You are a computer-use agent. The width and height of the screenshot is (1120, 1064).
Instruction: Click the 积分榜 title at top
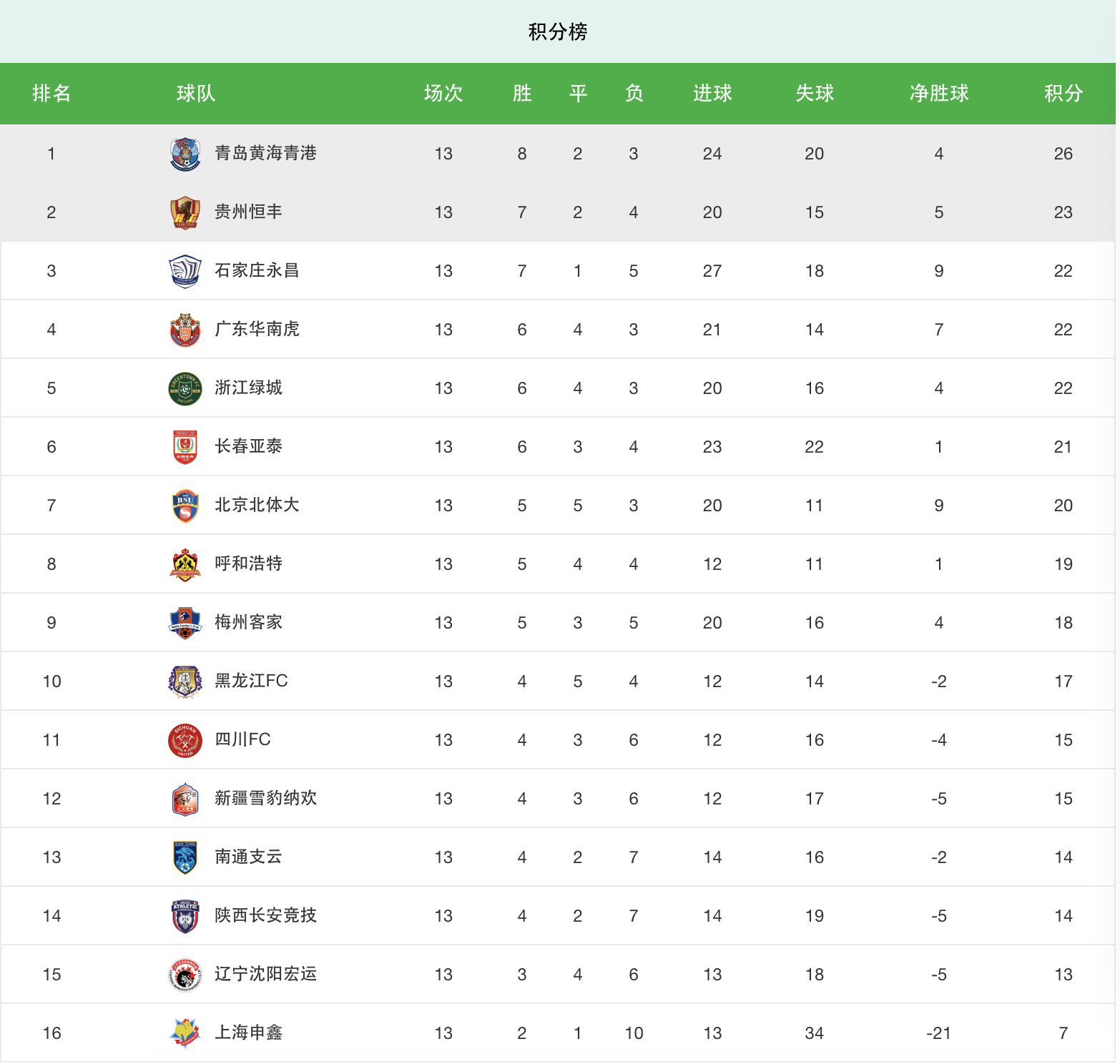(558, 31)
